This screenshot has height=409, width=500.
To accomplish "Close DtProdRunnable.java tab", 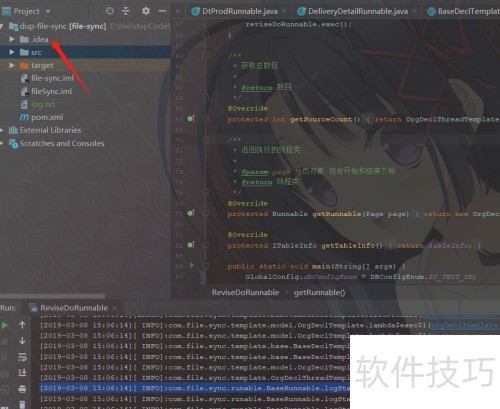I will tap(284, 11).
